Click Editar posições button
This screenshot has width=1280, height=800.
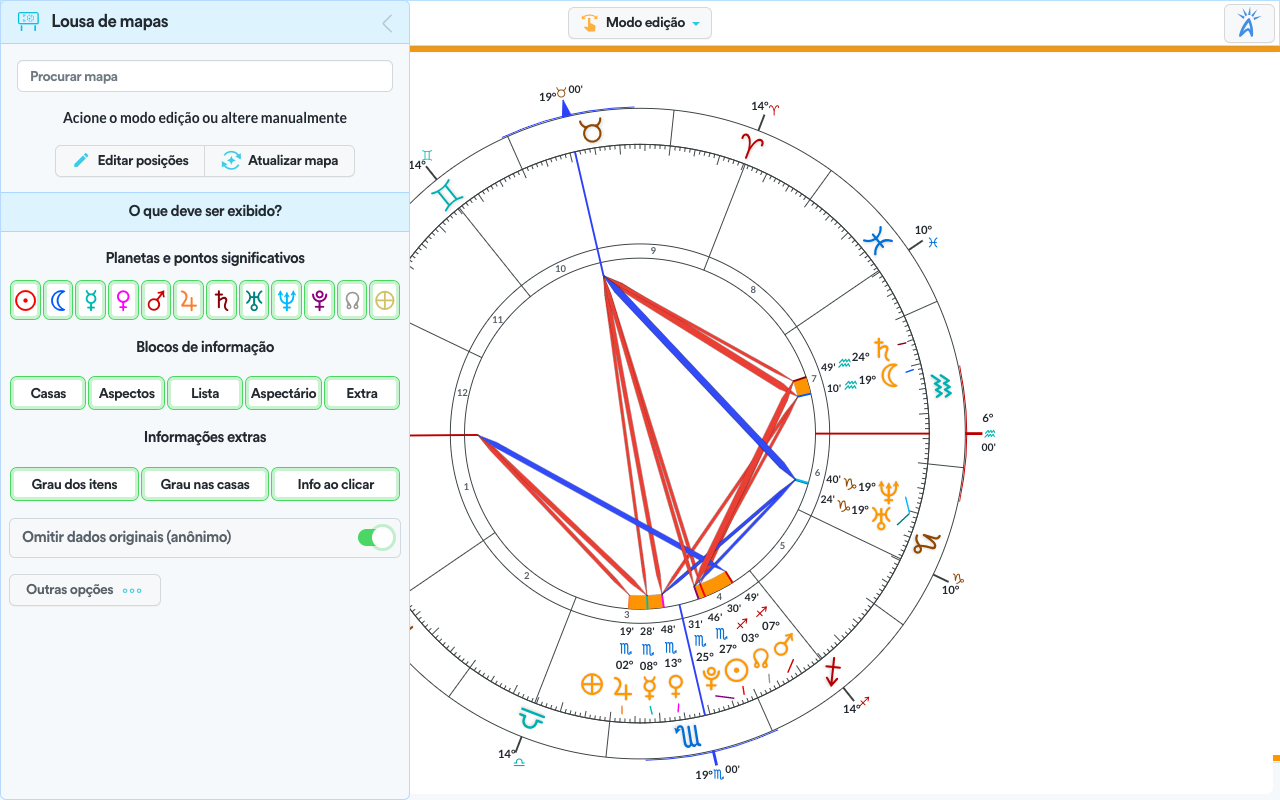(x=130, y=161)
